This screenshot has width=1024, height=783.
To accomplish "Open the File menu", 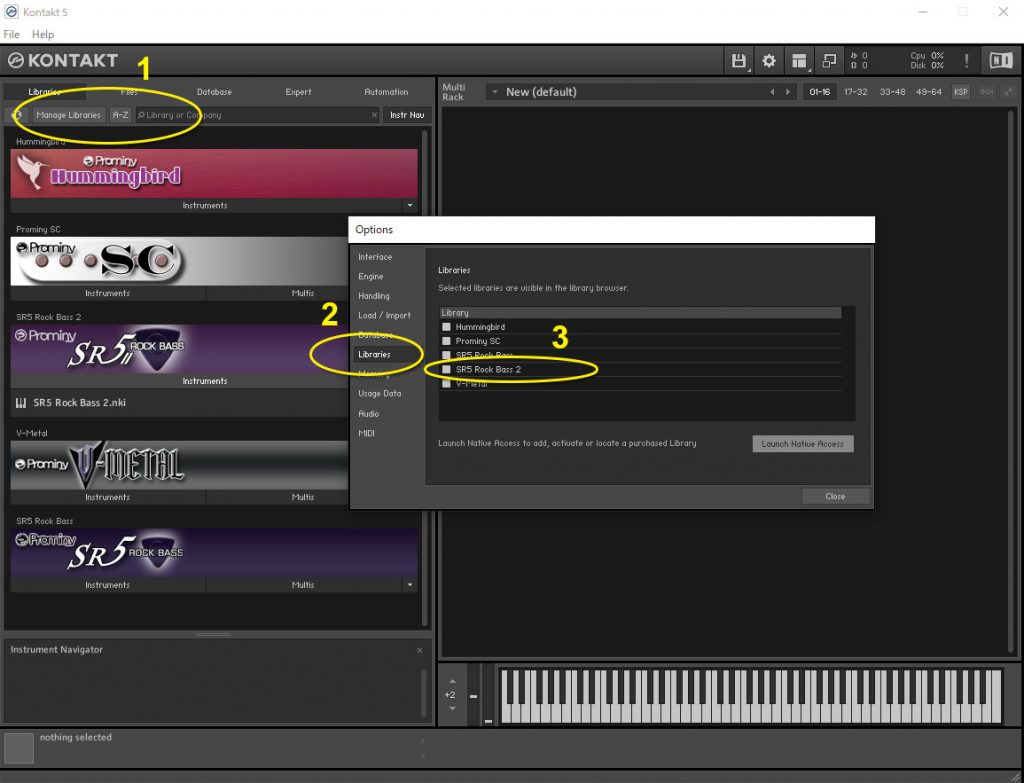I will [12, 35].
